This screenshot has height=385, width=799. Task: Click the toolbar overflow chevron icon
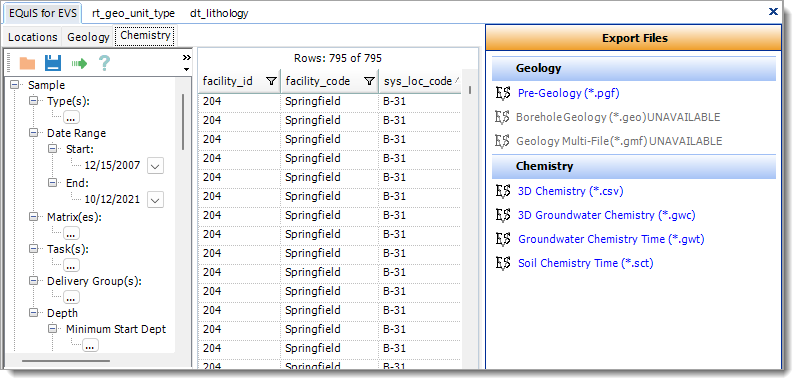tap(187, 57)
